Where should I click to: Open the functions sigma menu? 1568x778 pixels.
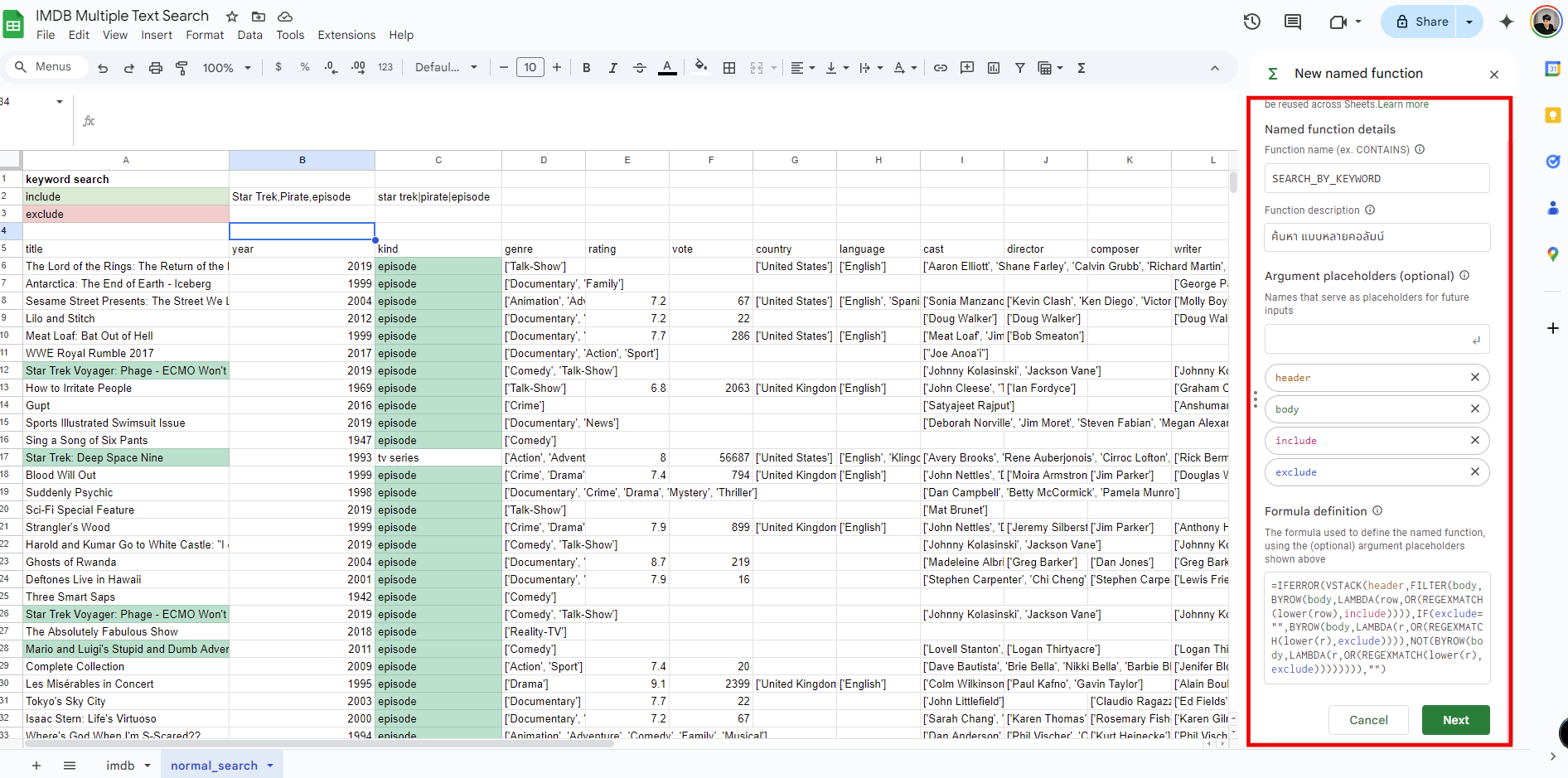[x=1082, y=68]
